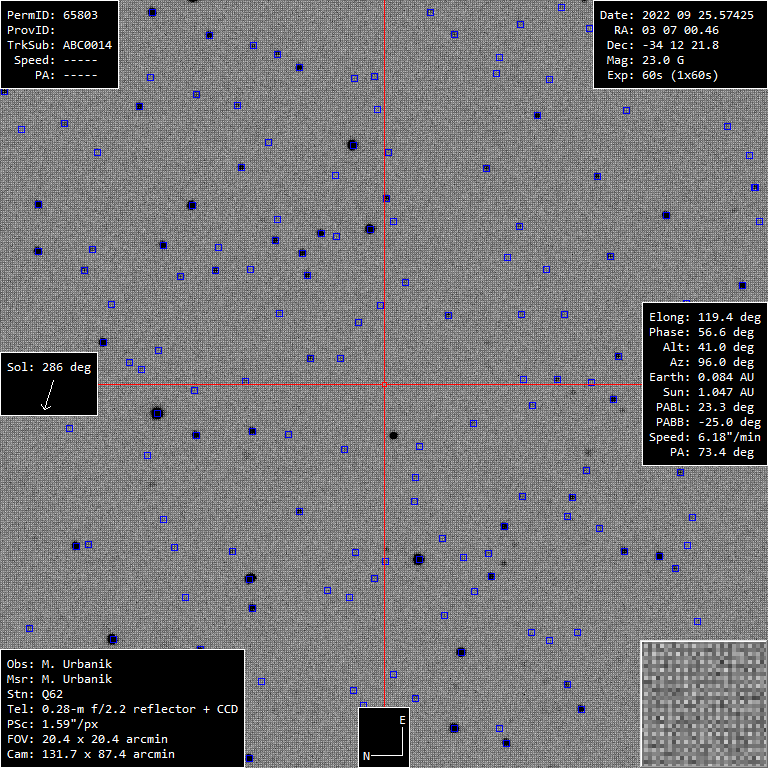Click the E label in compass box
Screen dimensions: 768x768
(401, 720)
